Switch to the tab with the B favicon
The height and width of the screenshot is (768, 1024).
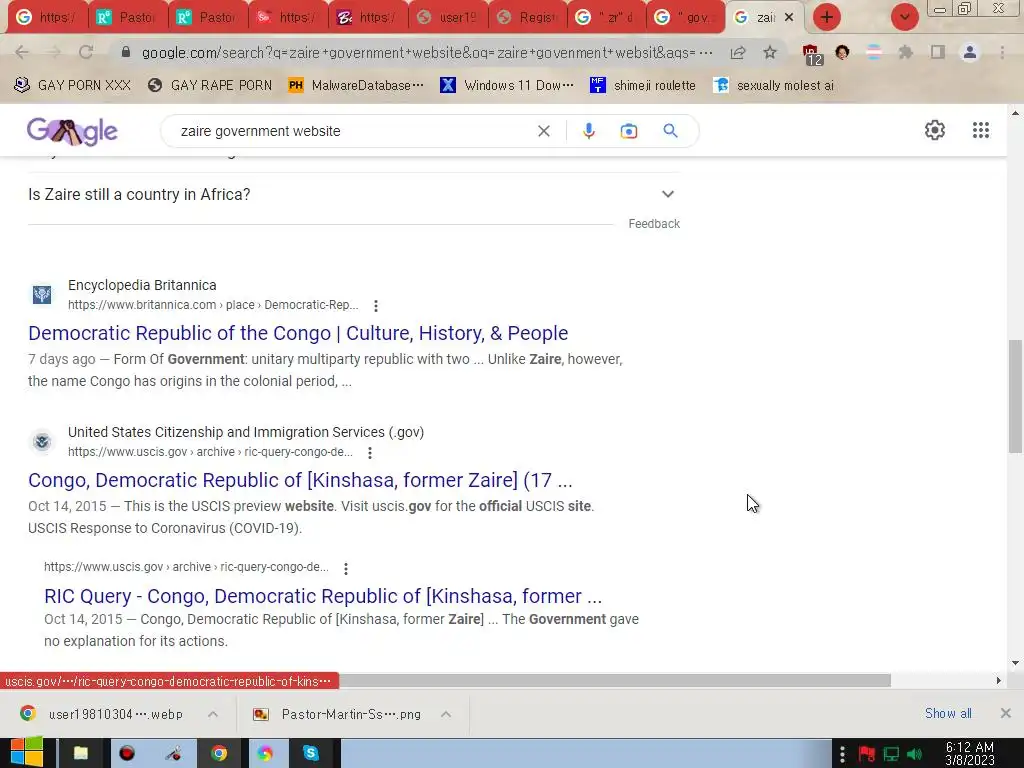pos(368,18)
